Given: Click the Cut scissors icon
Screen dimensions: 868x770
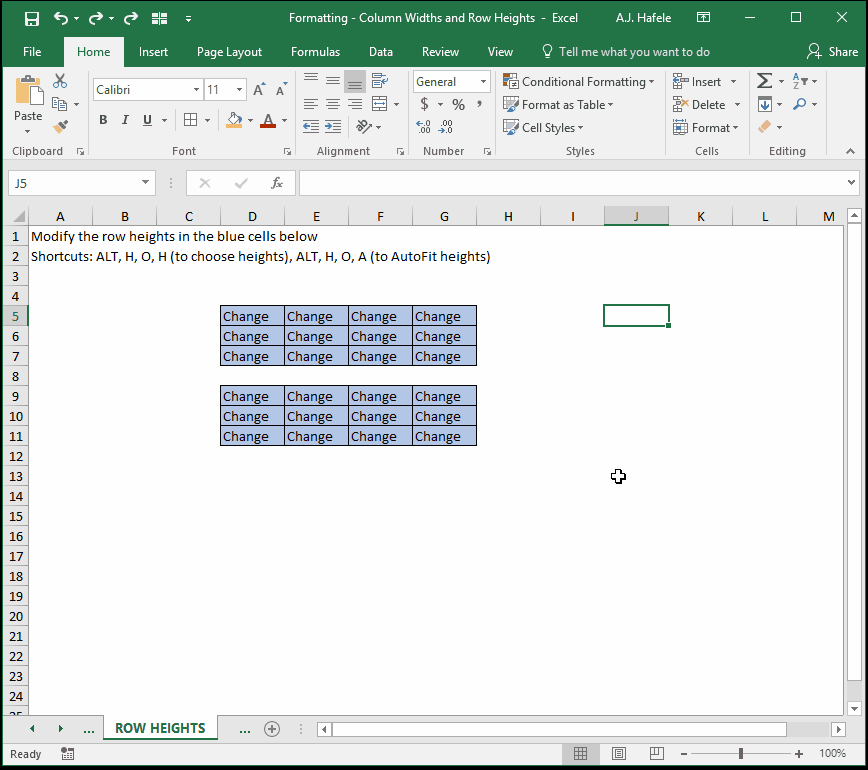Looking at the screenshot, I should 60,81.
